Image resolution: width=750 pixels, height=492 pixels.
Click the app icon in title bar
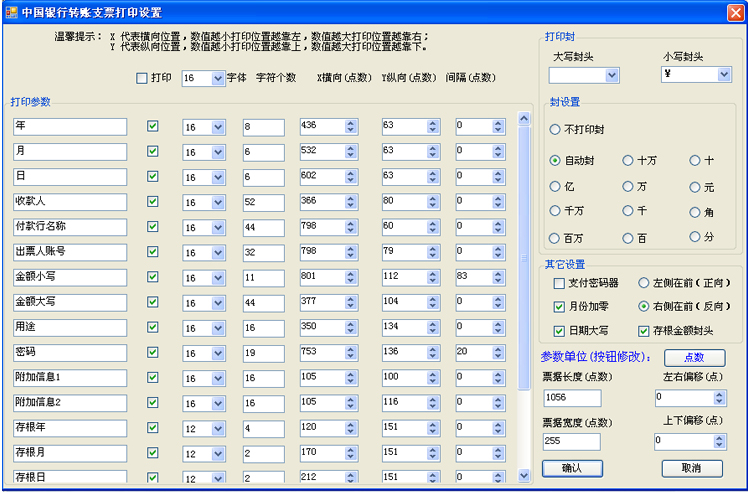click(x=11, y=11)
